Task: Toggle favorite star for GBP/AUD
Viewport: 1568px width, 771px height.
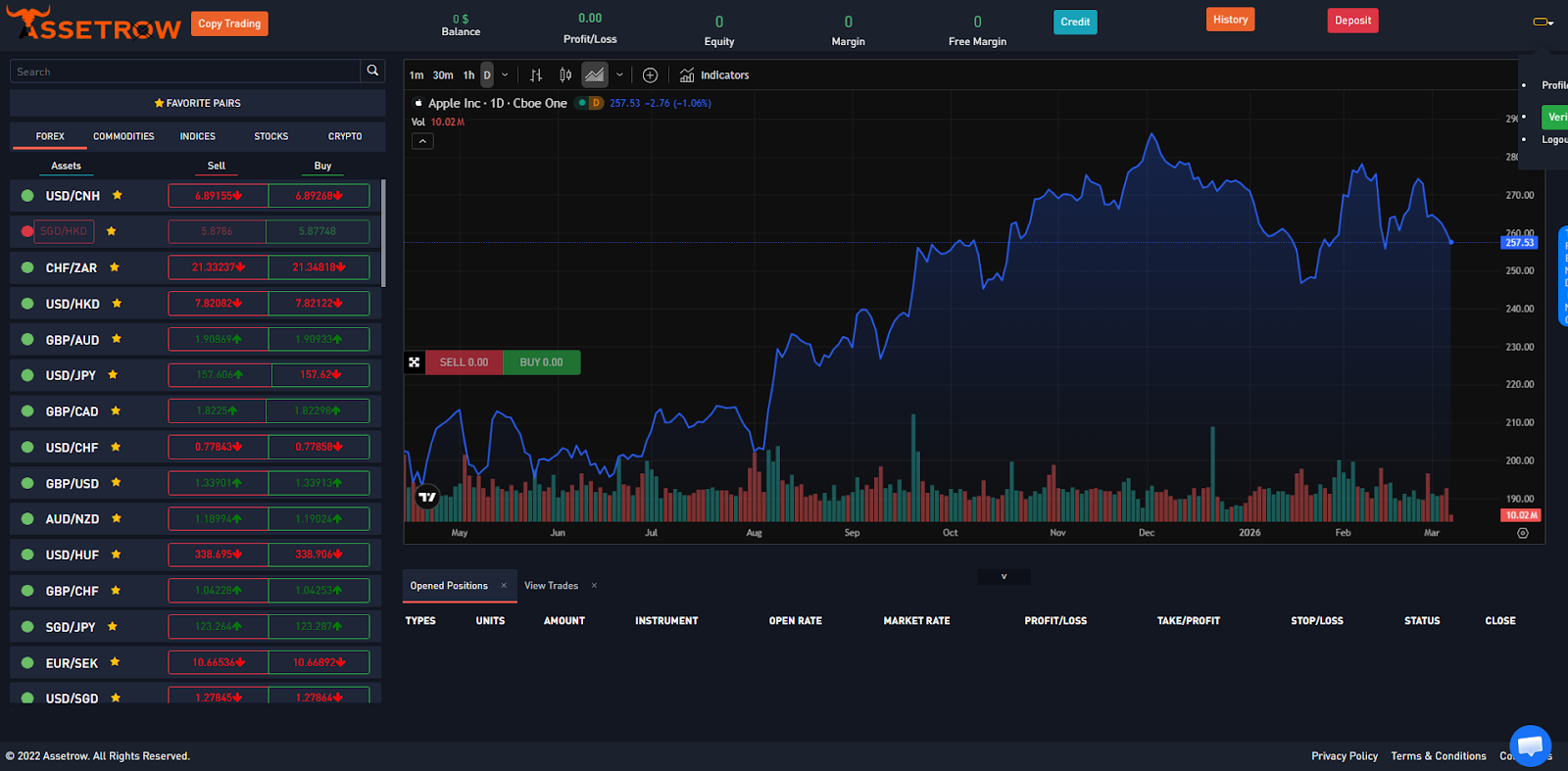Action: 117,339
